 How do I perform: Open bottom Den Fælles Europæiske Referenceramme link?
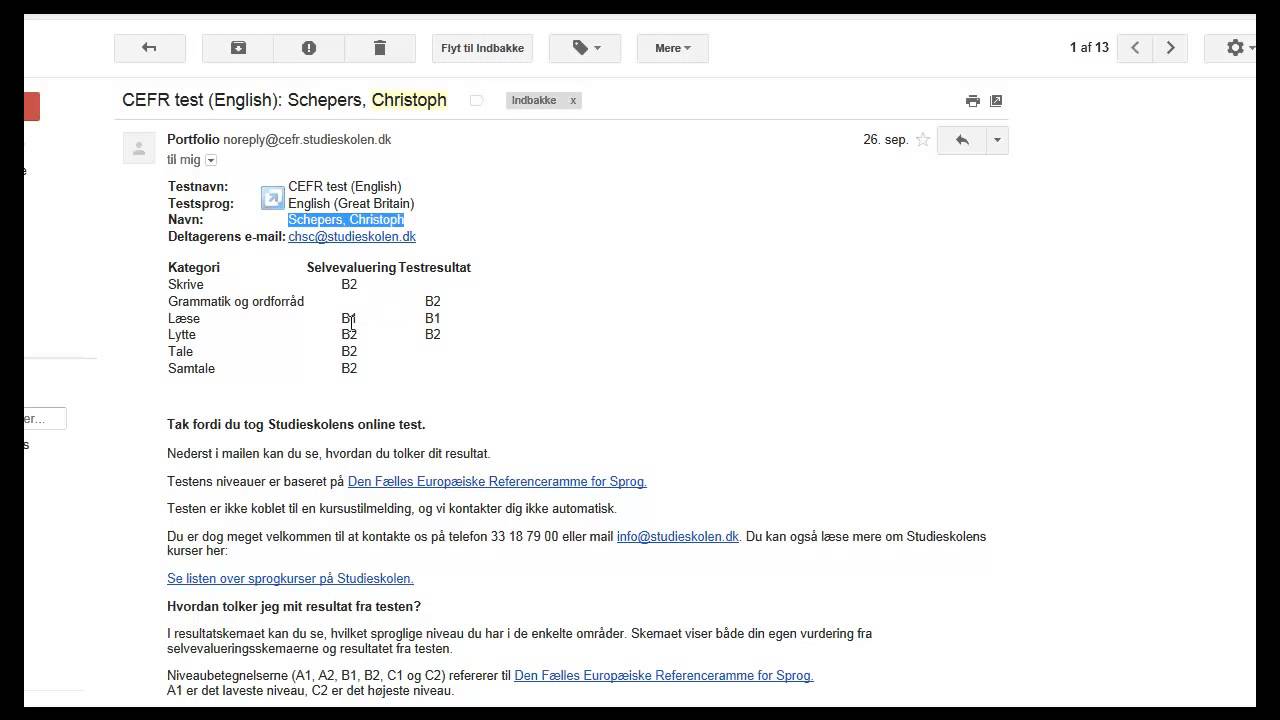(664, 675)
